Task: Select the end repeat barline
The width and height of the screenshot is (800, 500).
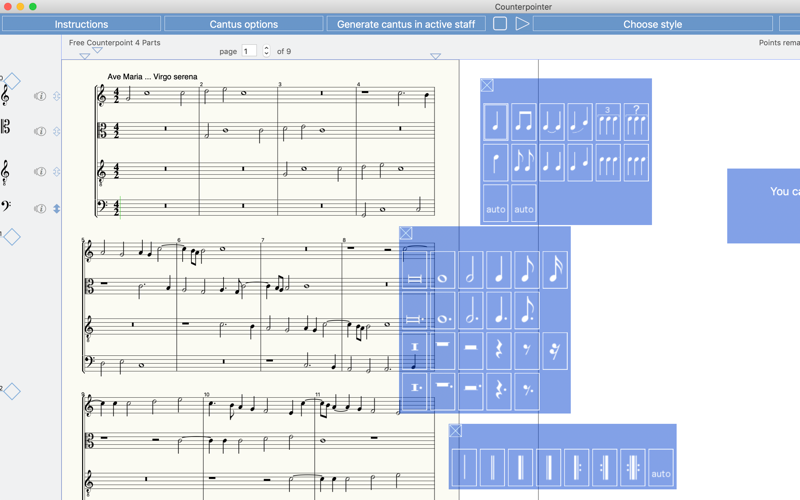Action: tap(605, 467)
